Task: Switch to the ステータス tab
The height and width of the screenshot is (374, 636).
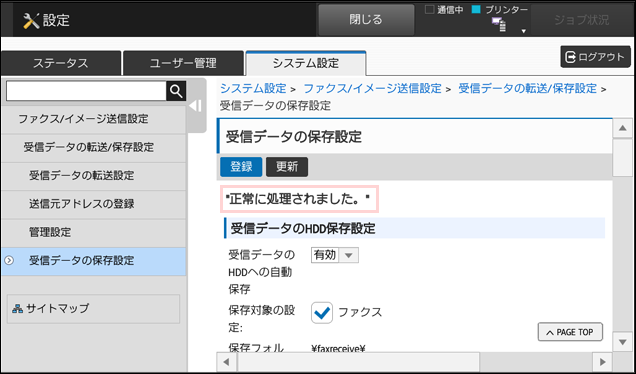Action: tap(61, 63)
